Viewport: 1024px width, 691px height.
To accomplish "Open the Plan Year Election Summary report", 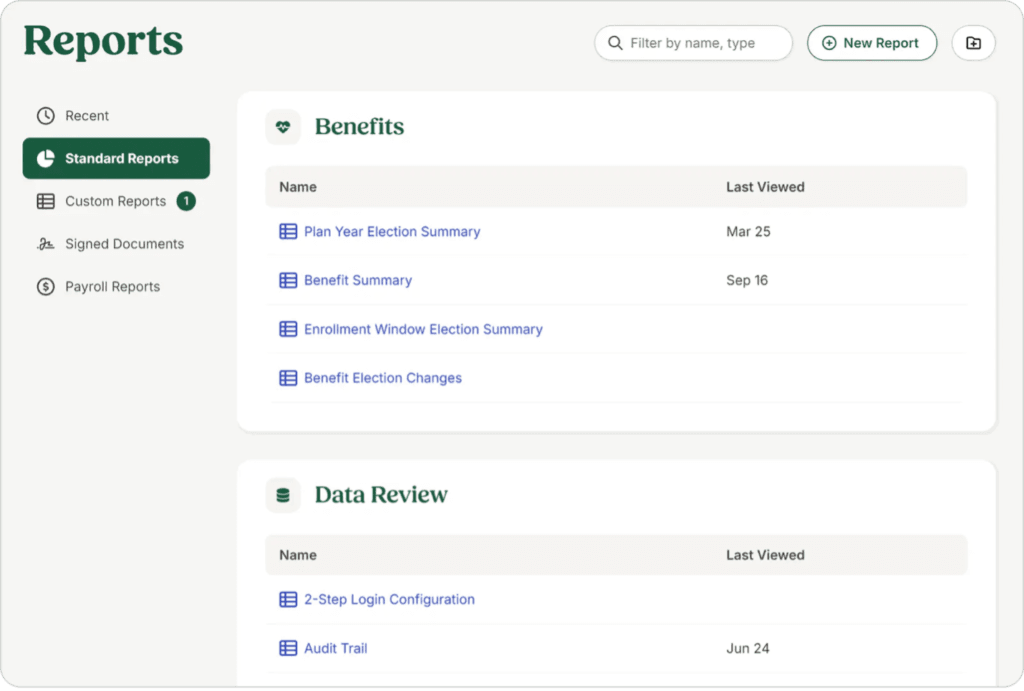I will click(x=392, y=231).
